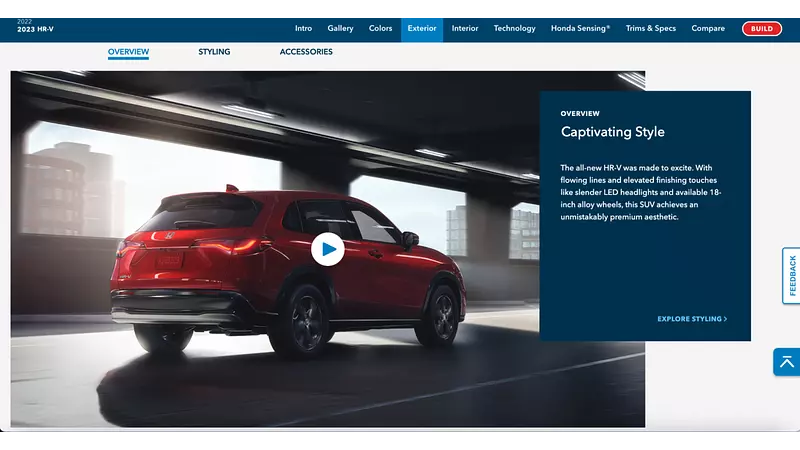
Task: Click the back-to-top arrow icon
Action: (786, 362)
